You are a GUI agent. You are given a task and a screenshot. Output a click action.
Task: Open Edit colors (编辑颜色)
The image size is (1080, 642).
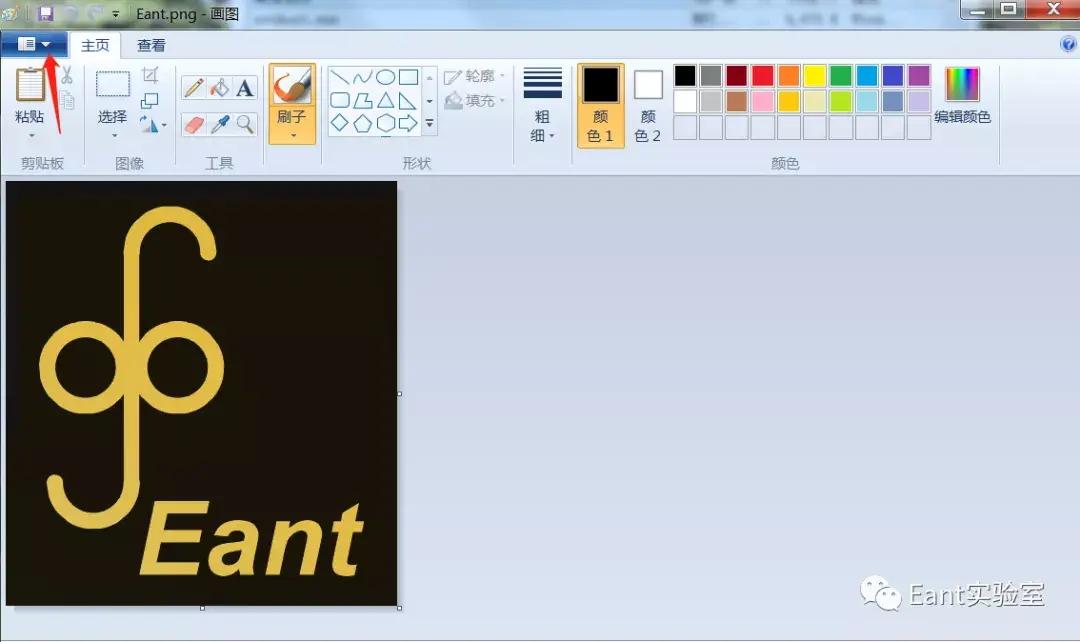pyautogui.click(x=962, y=96)
